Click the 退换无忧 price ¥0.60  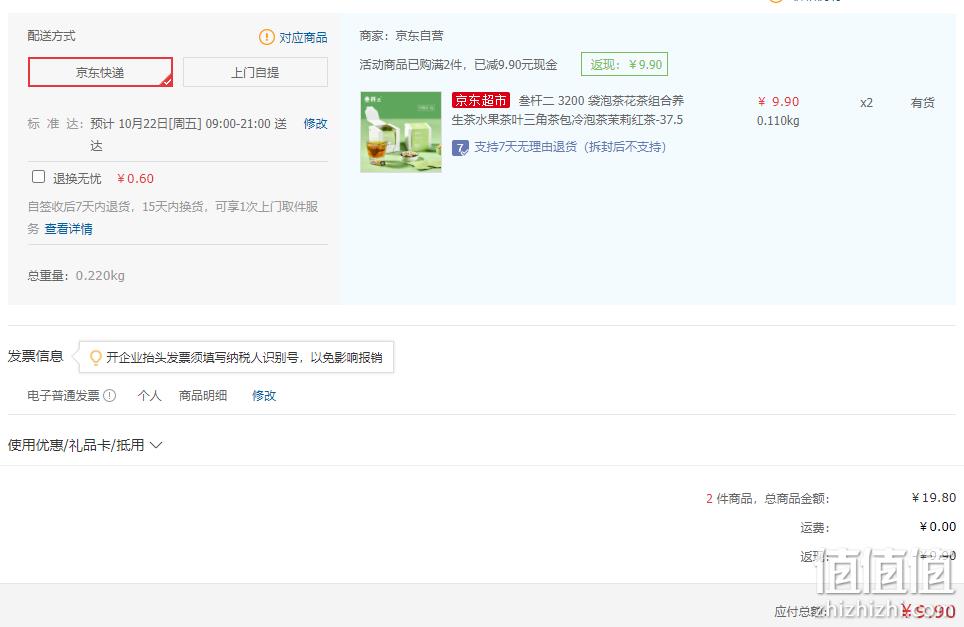point(135,178)
